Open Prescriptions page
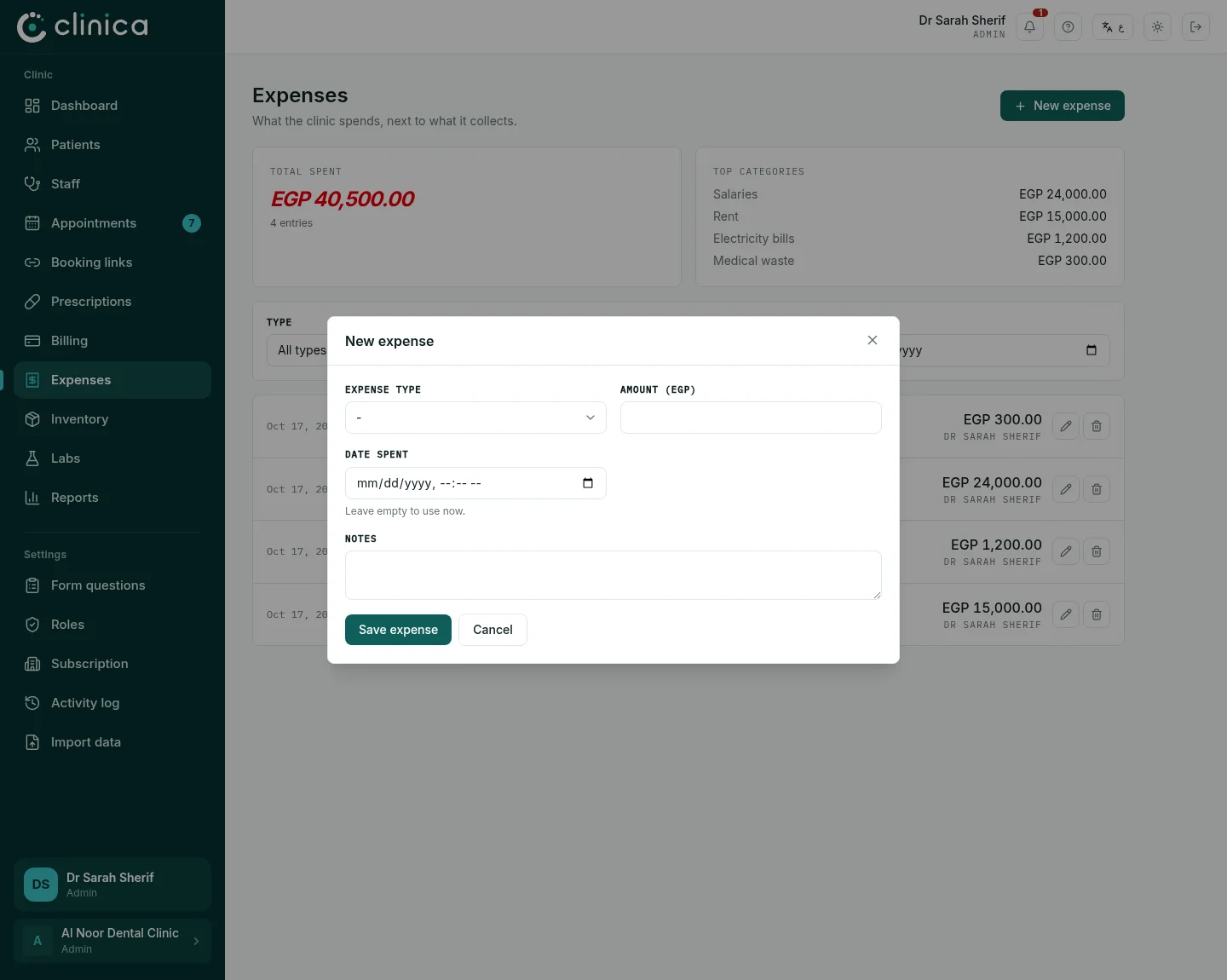 [112, 302]
